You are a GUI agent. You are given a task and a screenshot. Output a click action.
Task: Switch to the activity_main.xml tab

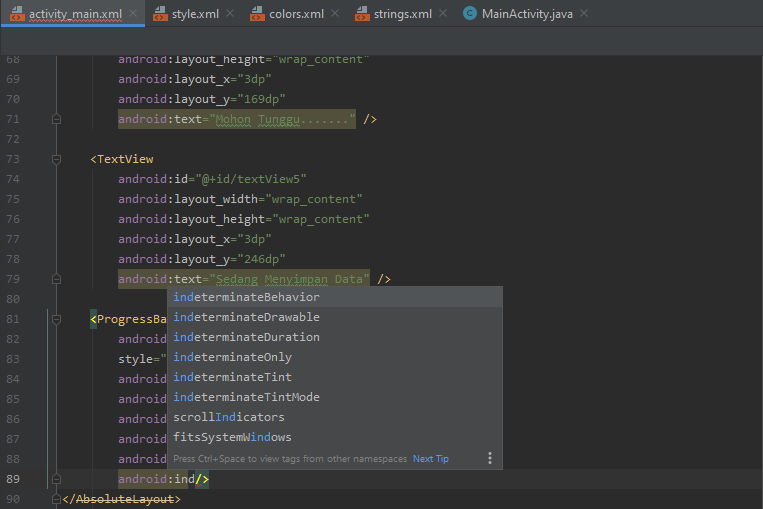click(75, 14)
